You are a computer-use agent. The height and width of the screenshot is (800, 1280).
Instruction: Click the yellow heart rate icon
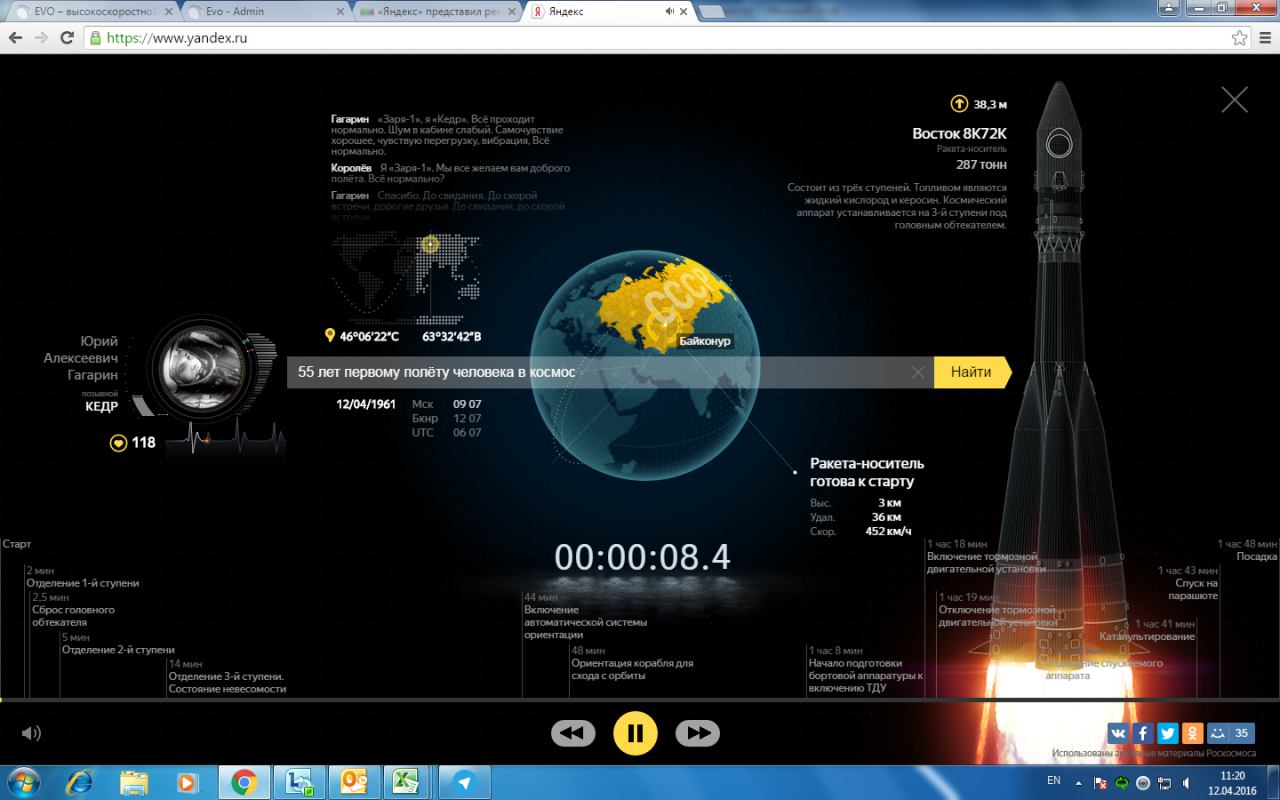[118, 442]
